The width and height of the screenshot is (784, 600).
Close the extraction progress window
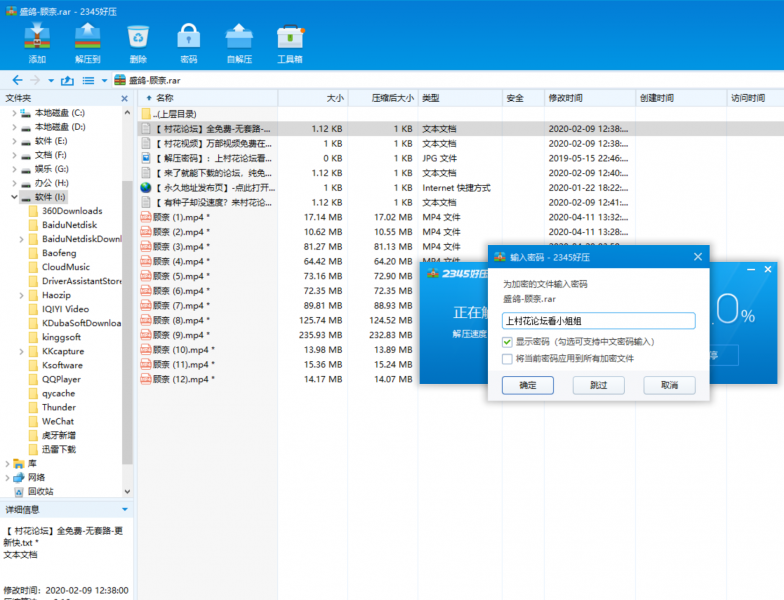768,270
